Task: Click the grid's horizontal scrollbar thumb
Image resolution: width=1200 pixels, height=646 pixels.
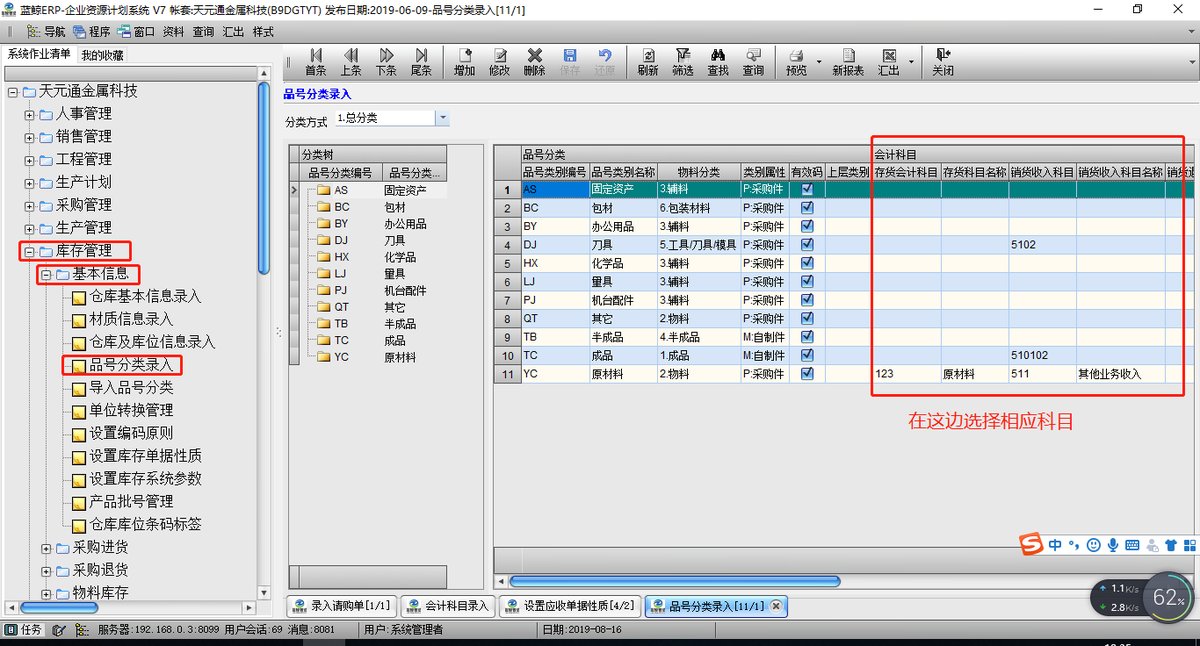Action: (x=675, y=580)
